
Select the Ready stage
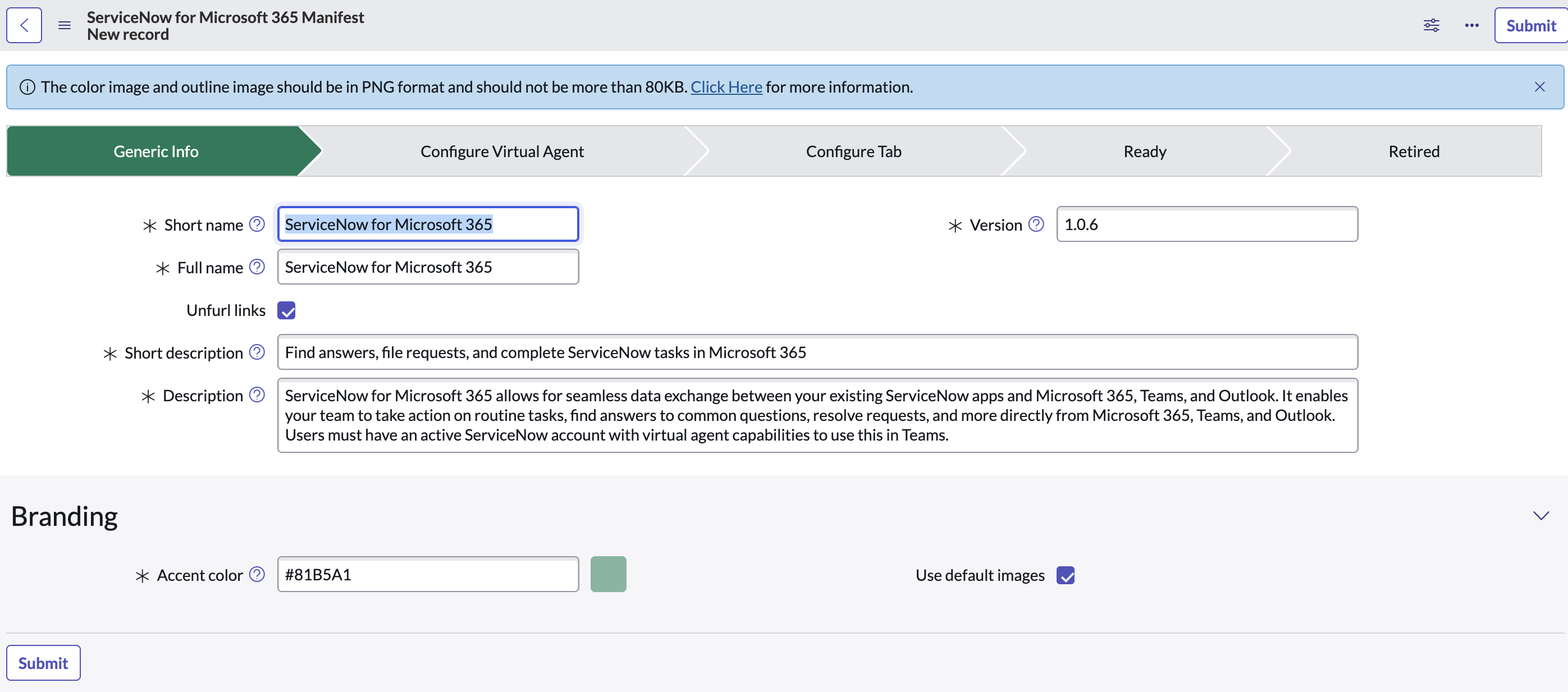1145,152
